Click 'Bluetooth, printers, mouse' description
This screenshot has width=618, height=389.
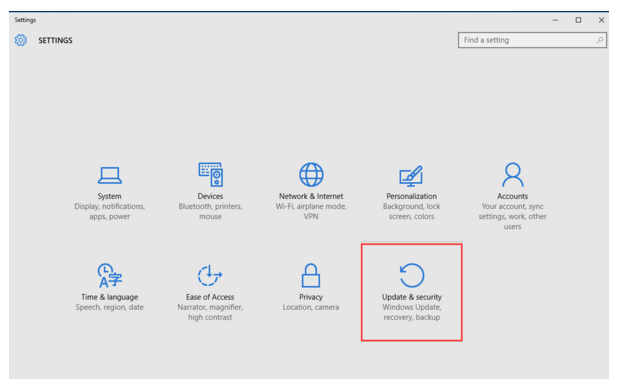[x=210, y=212]
